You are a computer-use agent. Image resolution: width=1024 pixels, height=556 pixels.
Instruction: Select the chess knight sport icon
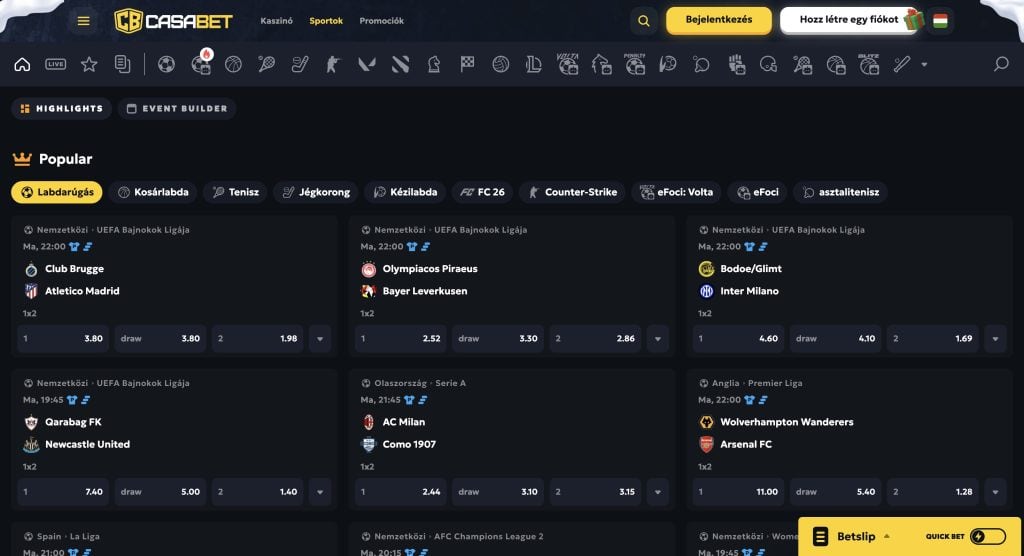434,64
